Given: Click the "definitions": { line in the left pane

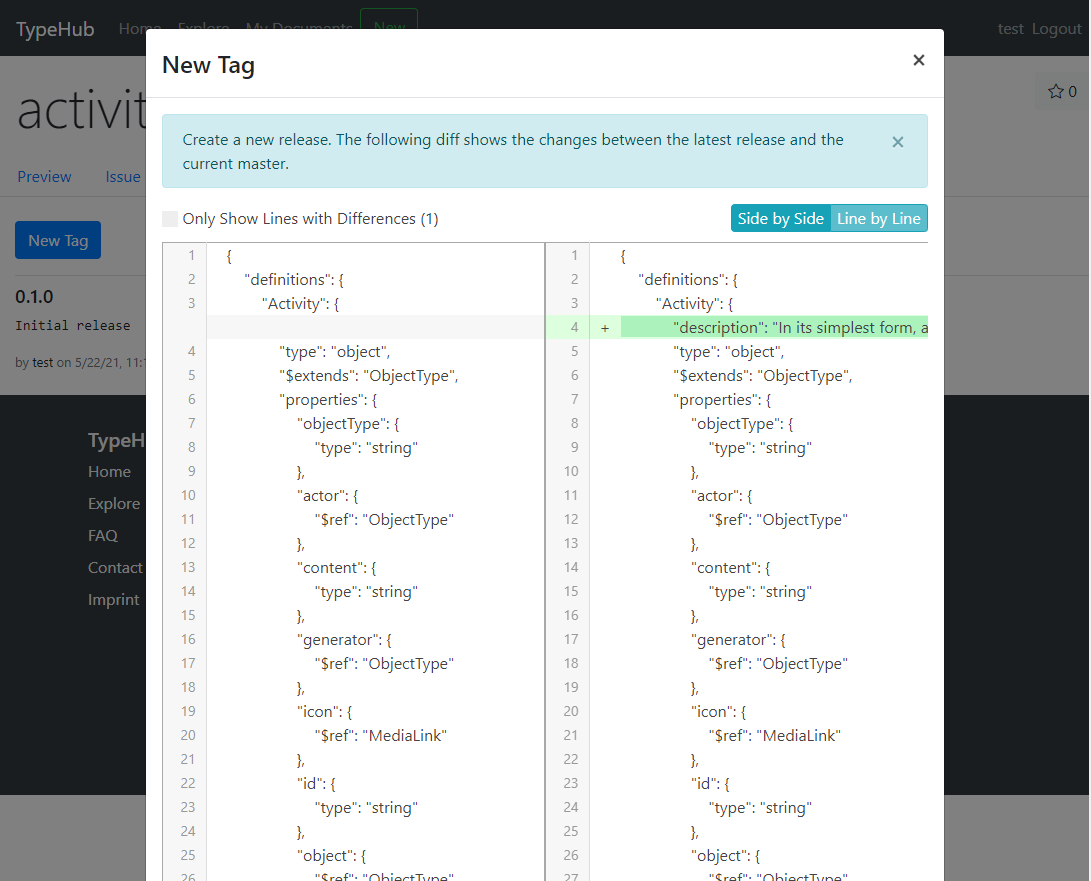Looking at the screenshot, I should pos(294,280).
